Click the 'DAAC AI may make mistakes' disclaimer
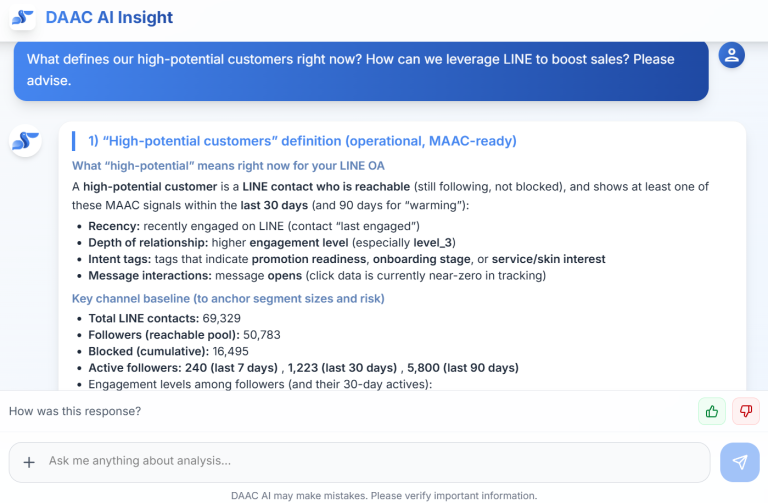 coord(384,495)
